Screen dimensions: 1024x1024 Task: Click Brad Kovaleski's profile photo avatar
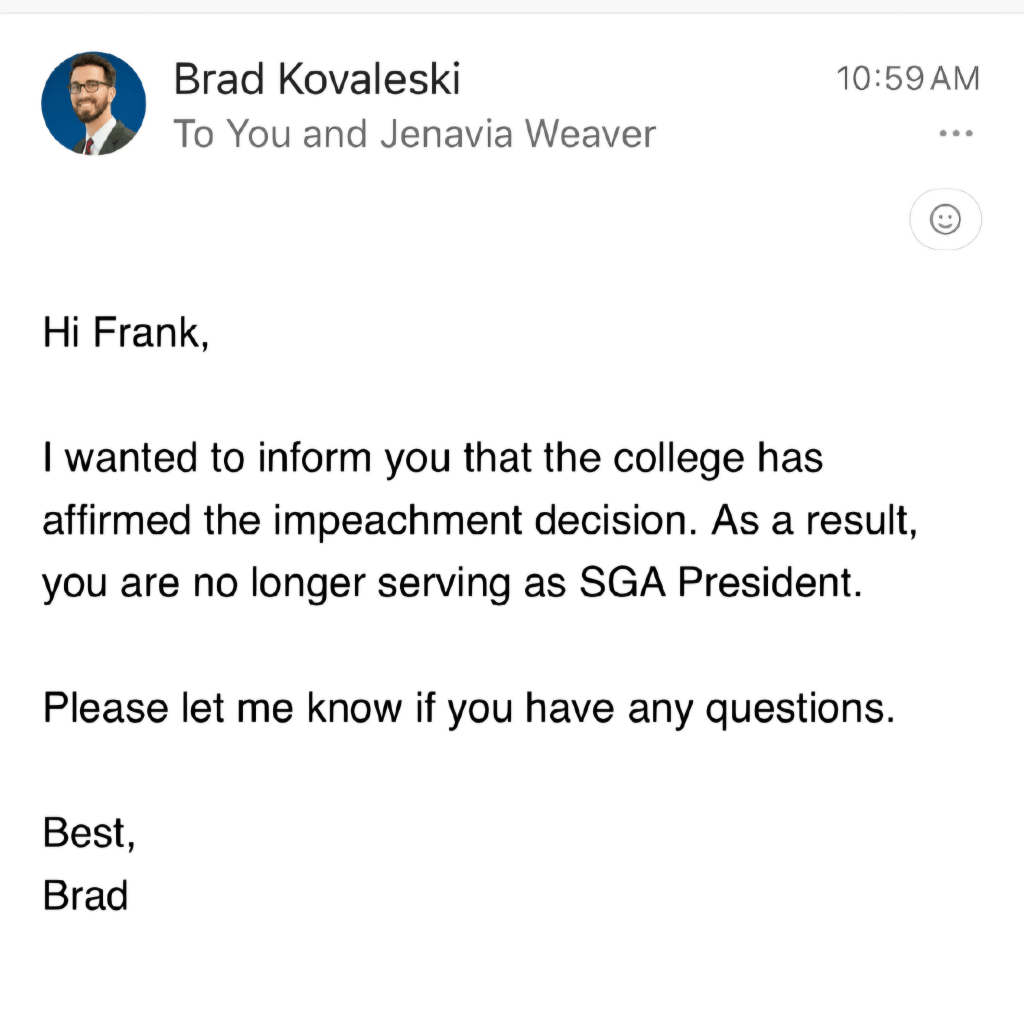pos(94,103)
